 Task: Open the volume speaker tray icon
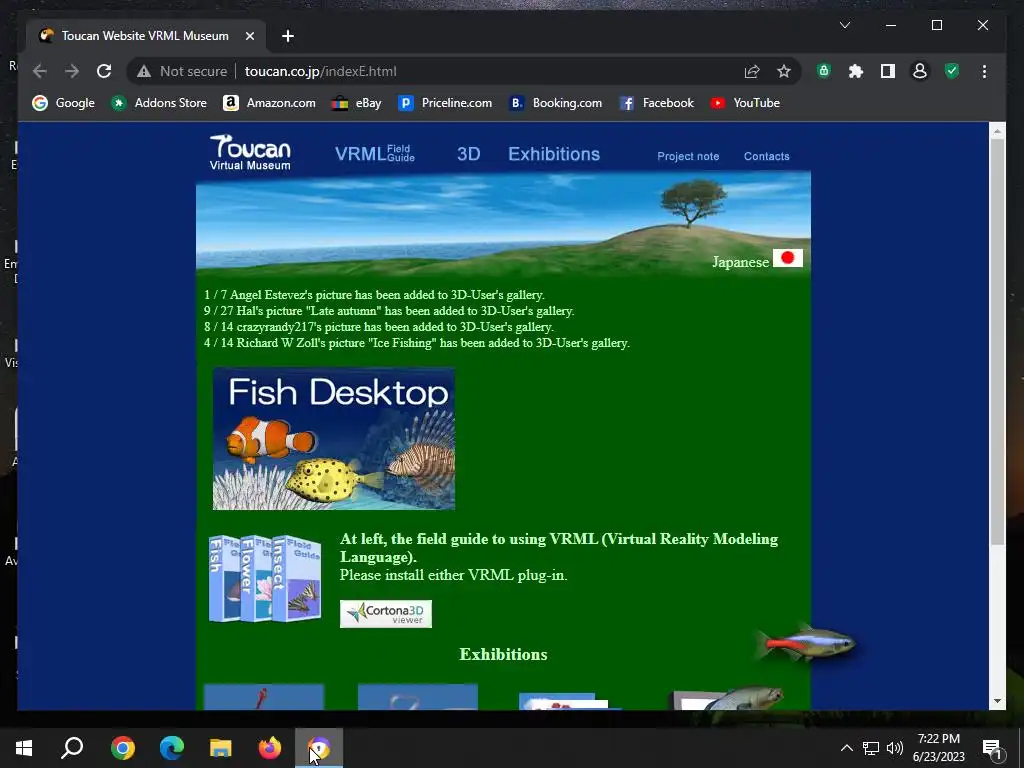point(895,748)
